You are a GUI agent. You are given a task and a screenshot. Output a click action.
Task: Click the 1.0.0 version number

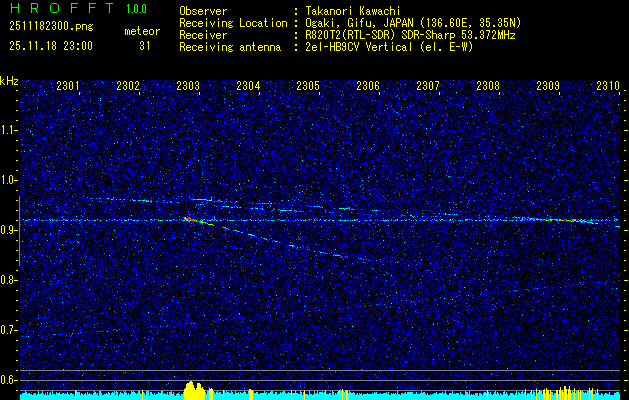click(143, 9)
